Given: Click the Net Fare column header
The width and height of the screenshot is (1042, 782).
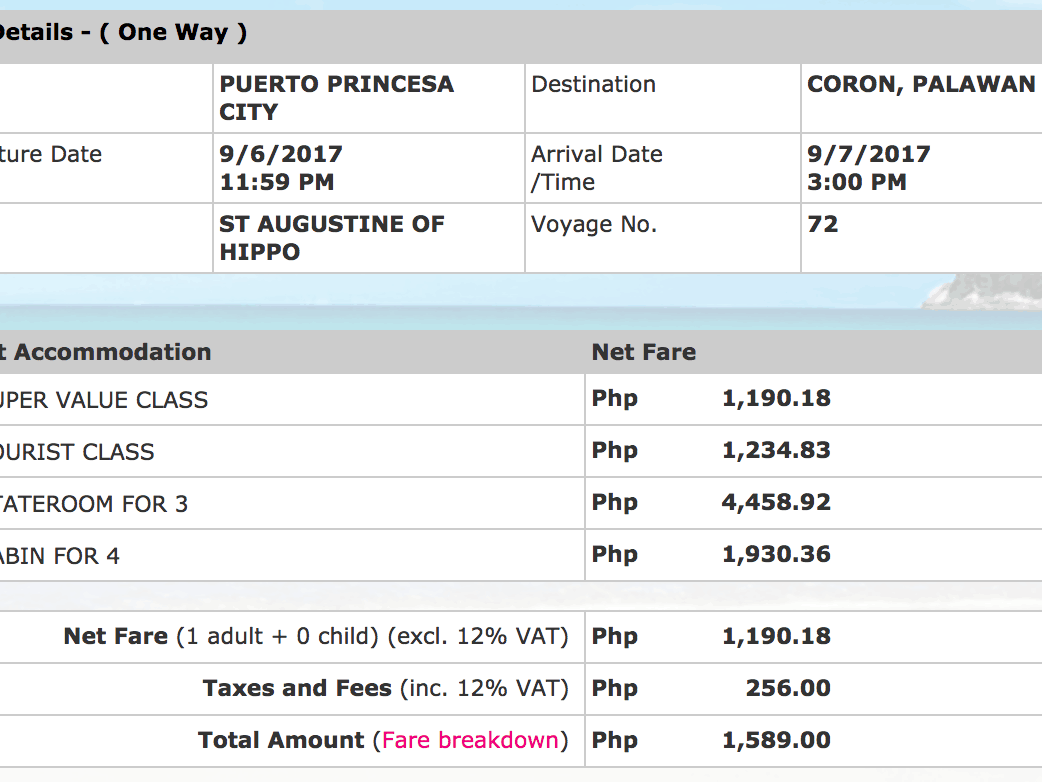Looking at the screenshot, I should [x=644, y=352].
